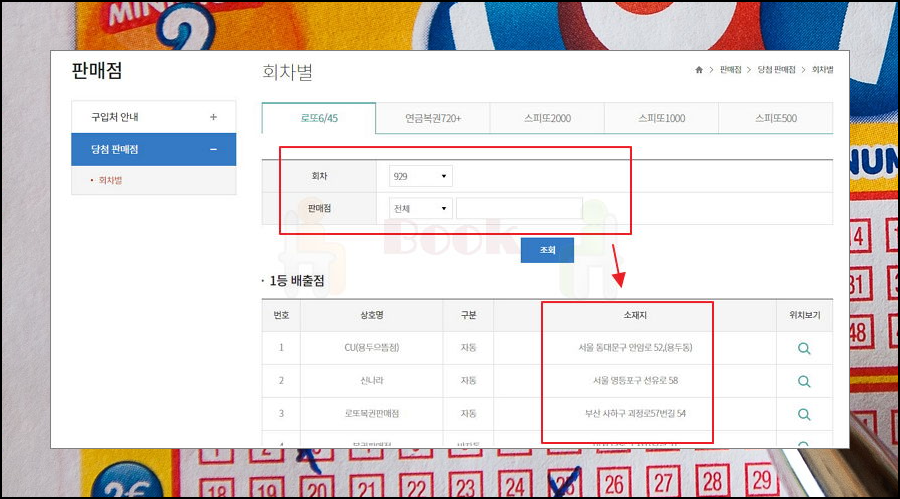Expand 구입처 안내 plus icon
The width and height of the screenshot is (900, 499).
(214, 117)
